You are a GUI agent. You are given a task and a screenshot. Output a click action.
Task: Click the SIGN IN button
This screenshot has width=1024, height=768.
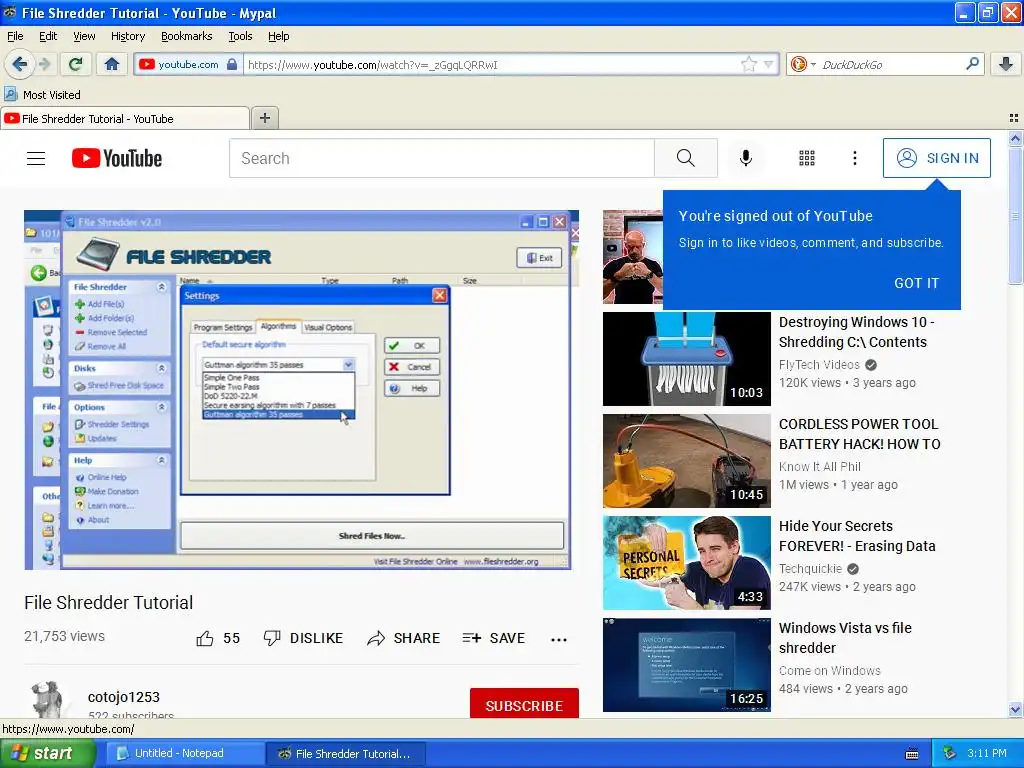point(936,158)
